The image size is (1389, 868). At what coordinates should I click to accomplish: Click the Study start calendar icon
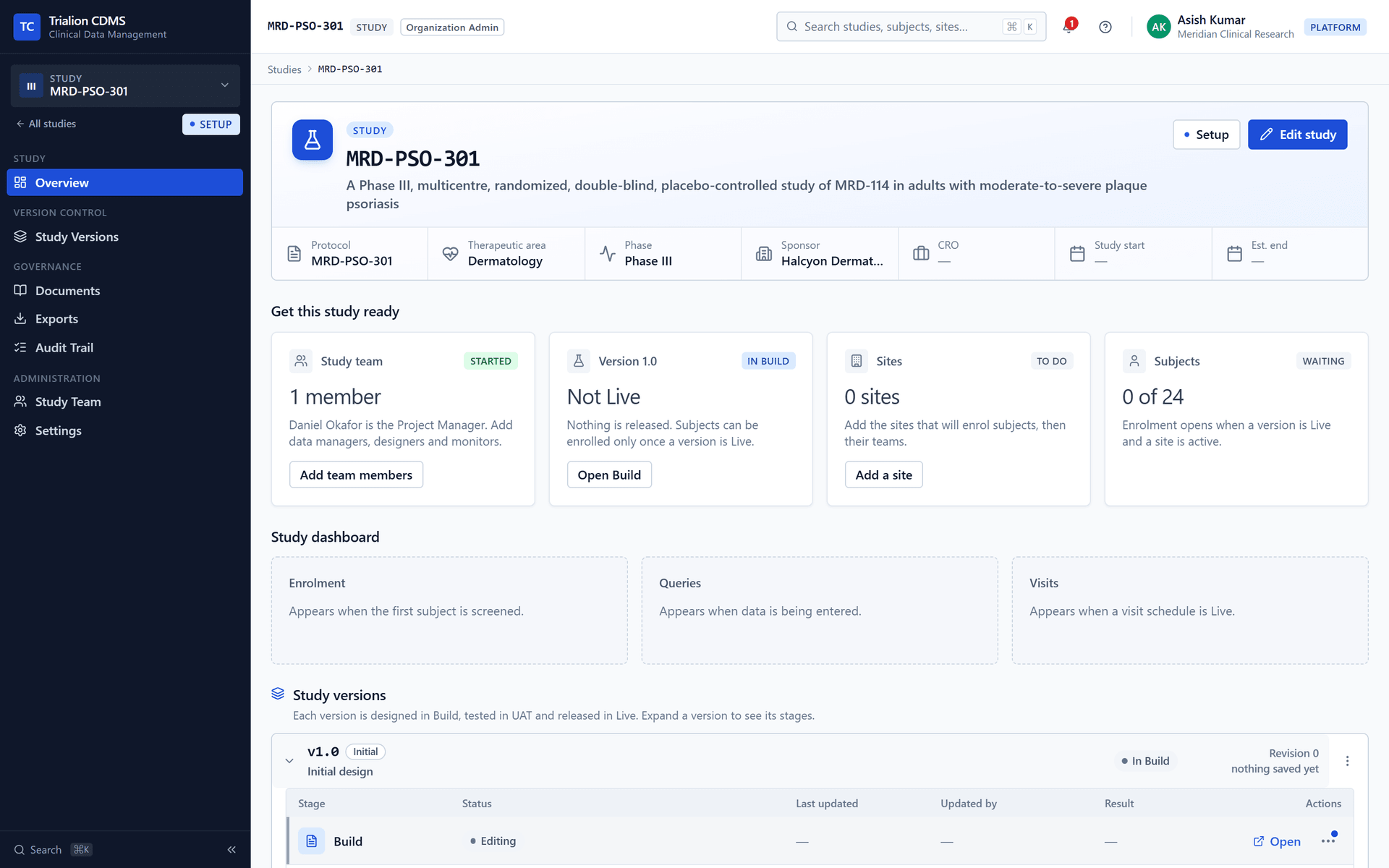coord(1077,254)
